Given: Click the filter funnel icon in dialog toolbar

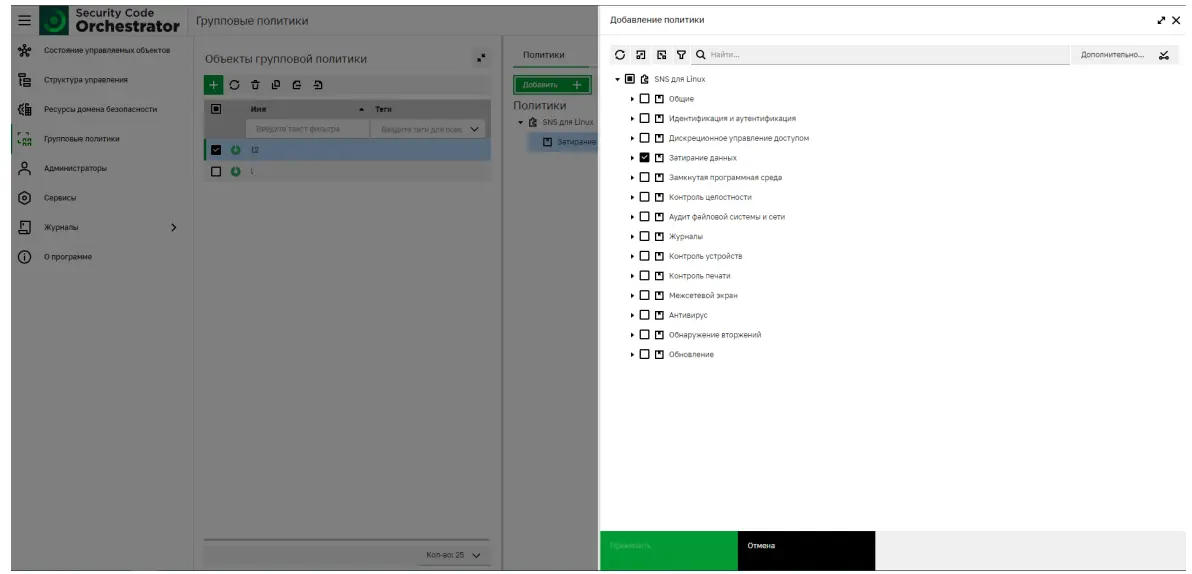Looking at the screenshot, I should coord(681,55).
